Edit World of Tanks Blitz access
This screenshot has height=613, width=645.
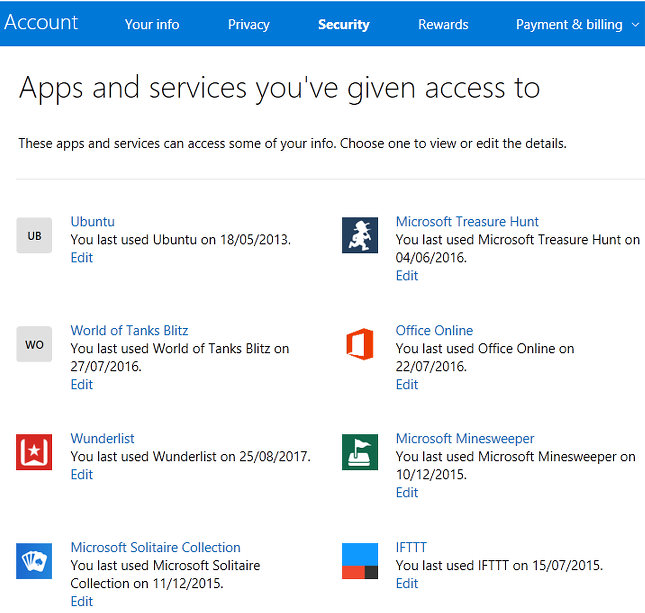point(82,384)
